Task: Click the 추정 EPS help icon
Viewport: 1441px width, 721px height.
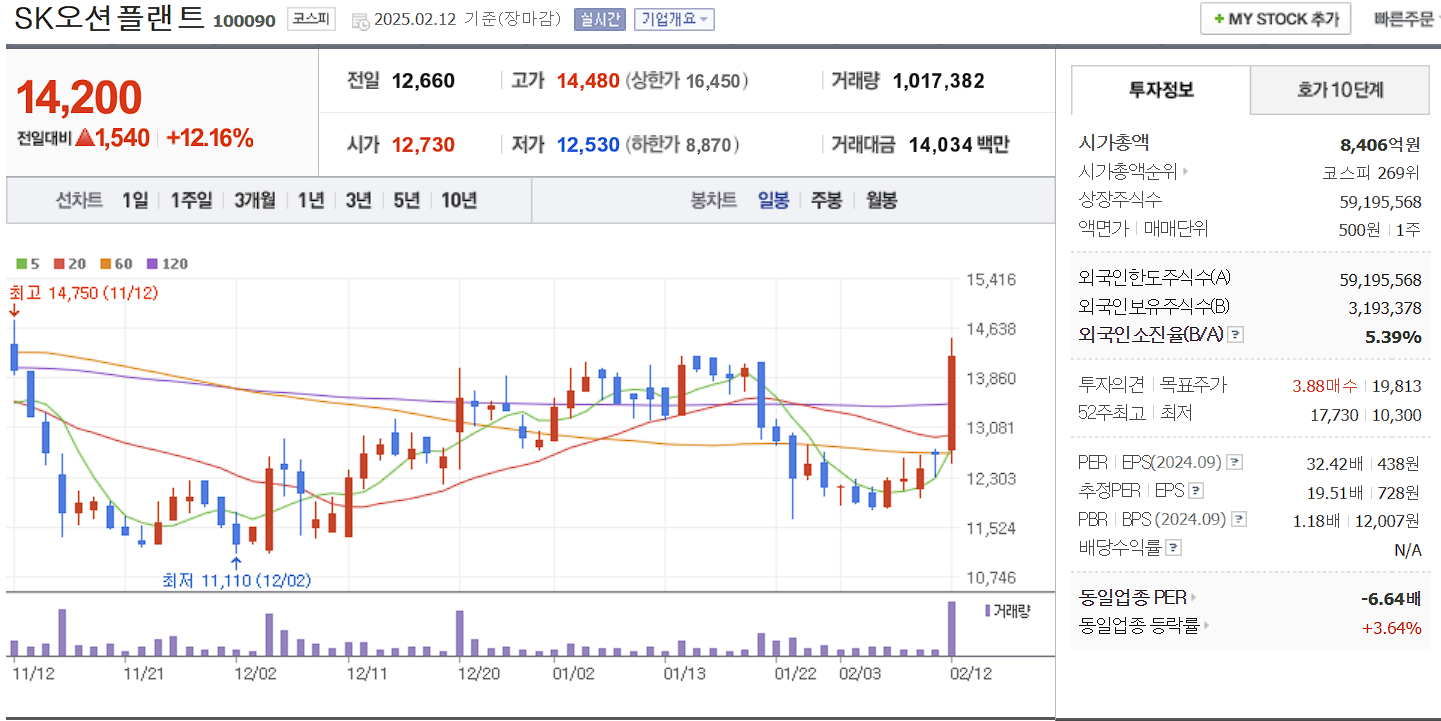Action: pyautogui.click(x=1196, y=490)
